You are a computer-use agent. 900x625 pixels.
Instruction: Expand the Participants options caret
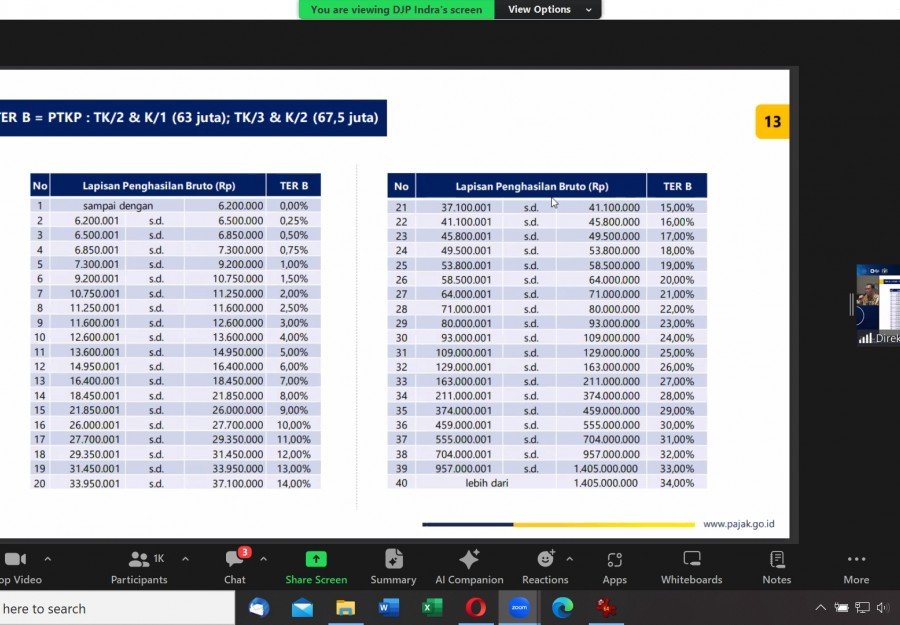[185, 559]
